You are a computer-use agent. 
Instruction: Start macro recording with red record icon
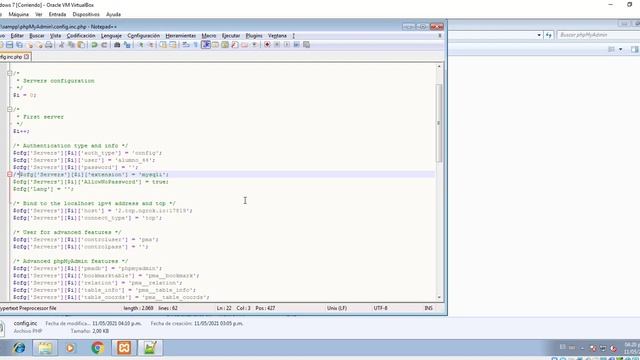(x=267, y=44)
